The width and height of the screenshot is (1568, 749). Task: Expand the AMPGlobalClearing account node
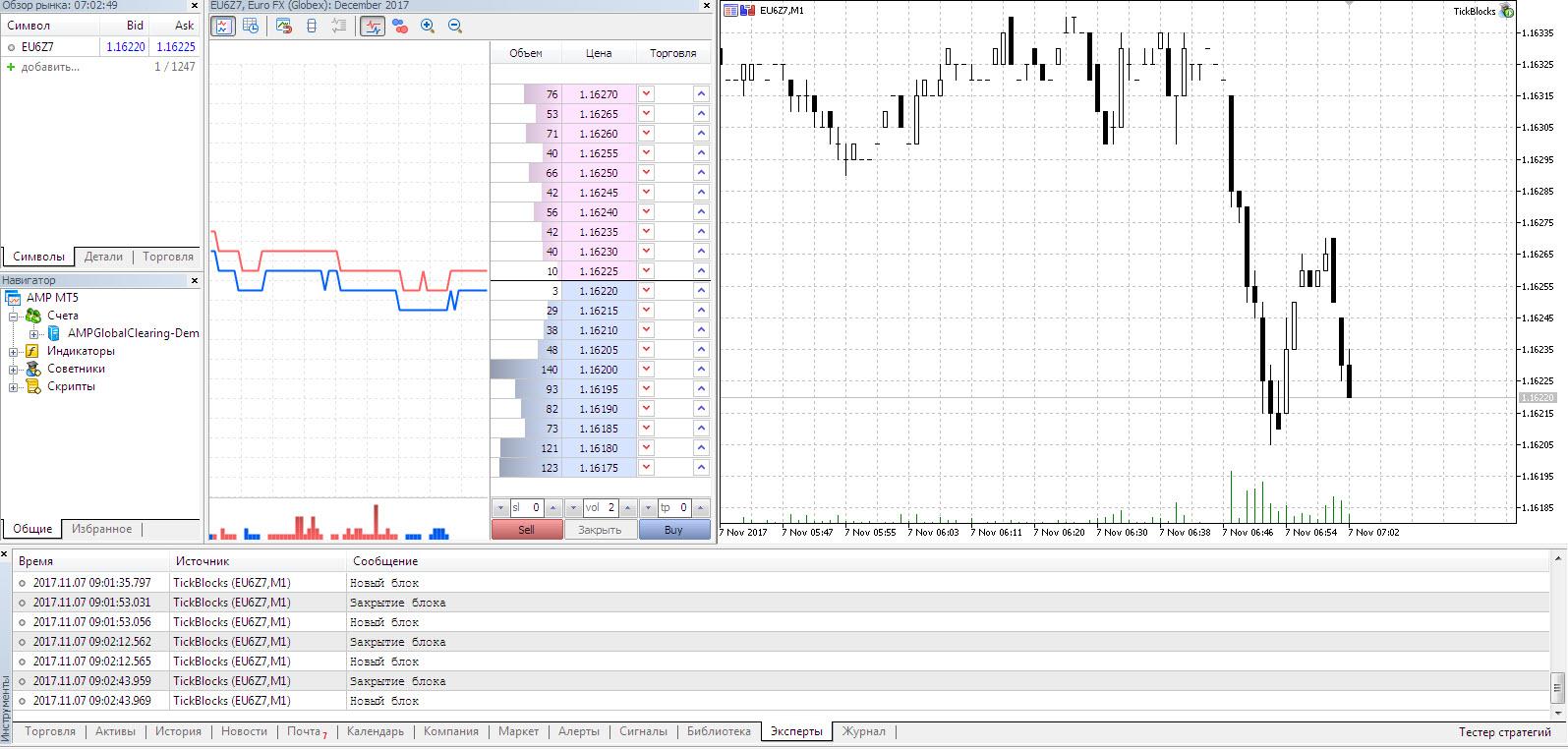[x=33, y=334]
